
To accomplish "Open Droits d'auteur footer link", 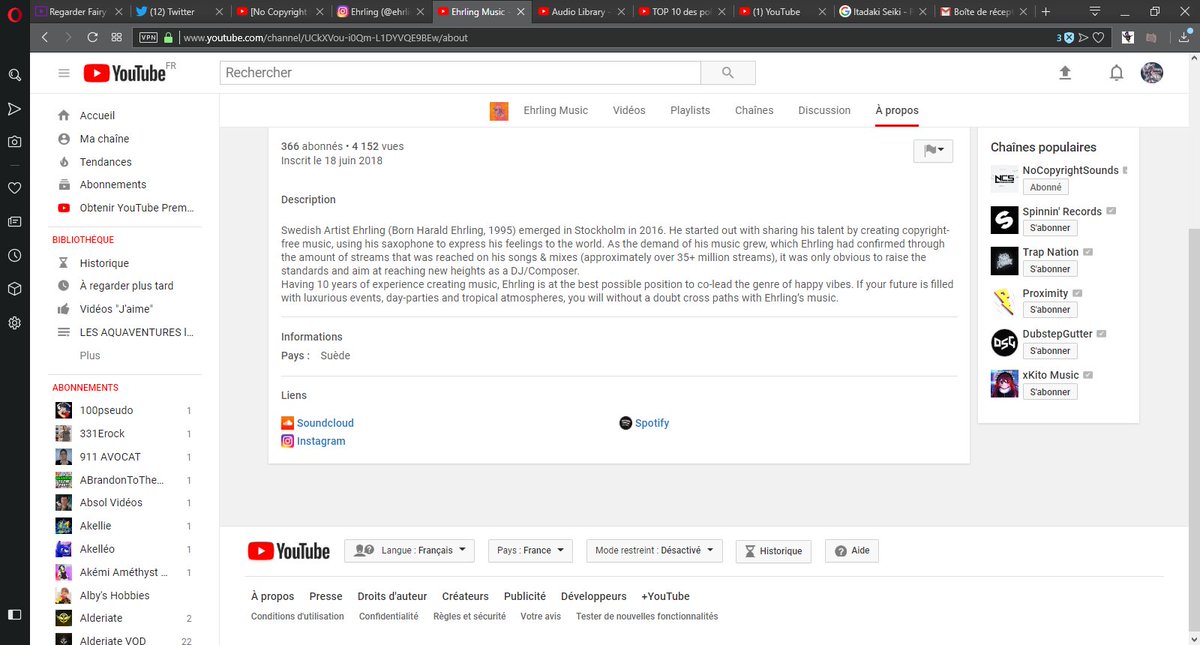I will click(392, 596).
